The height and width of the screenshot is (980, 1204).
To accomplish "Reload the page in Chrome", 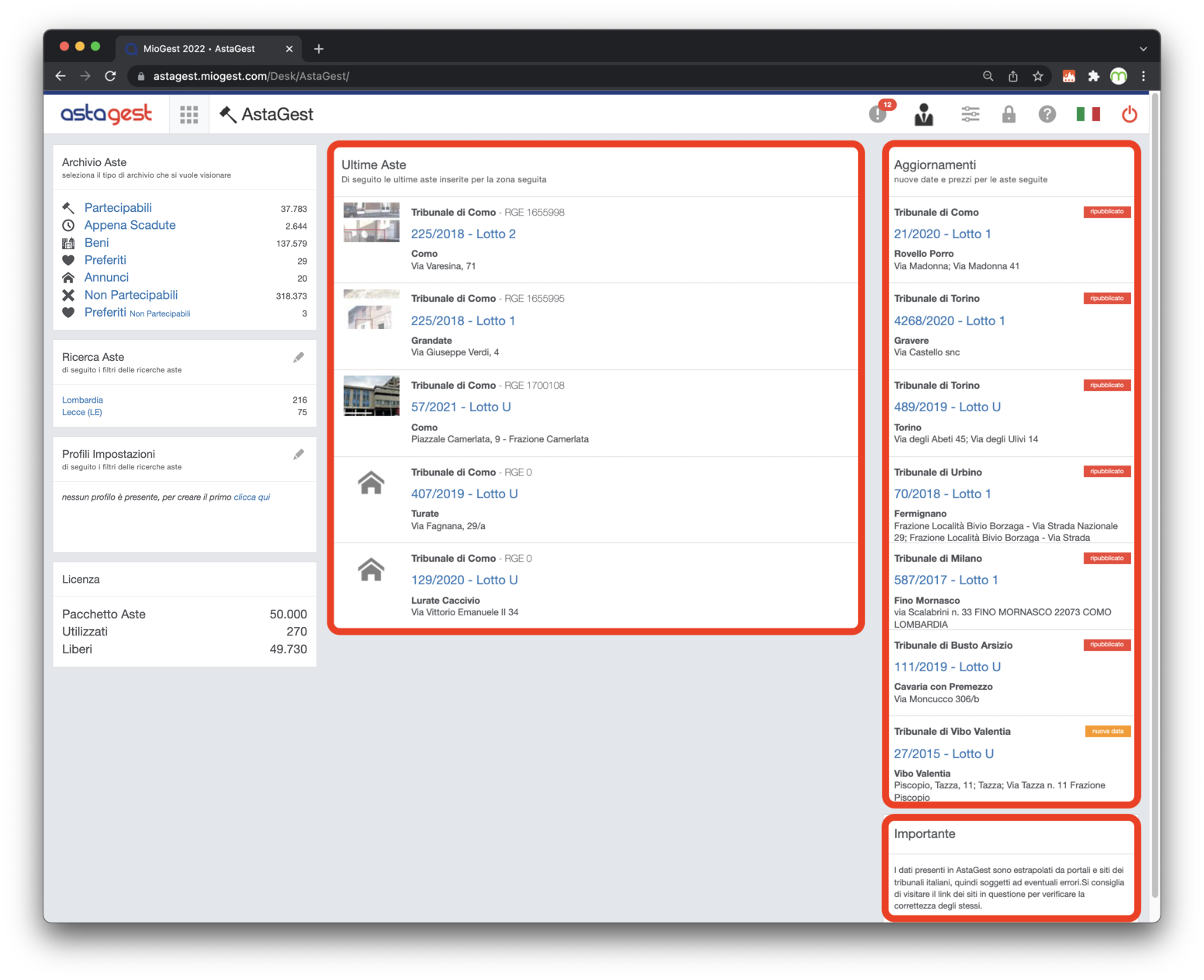I will [x=110, y=76].
